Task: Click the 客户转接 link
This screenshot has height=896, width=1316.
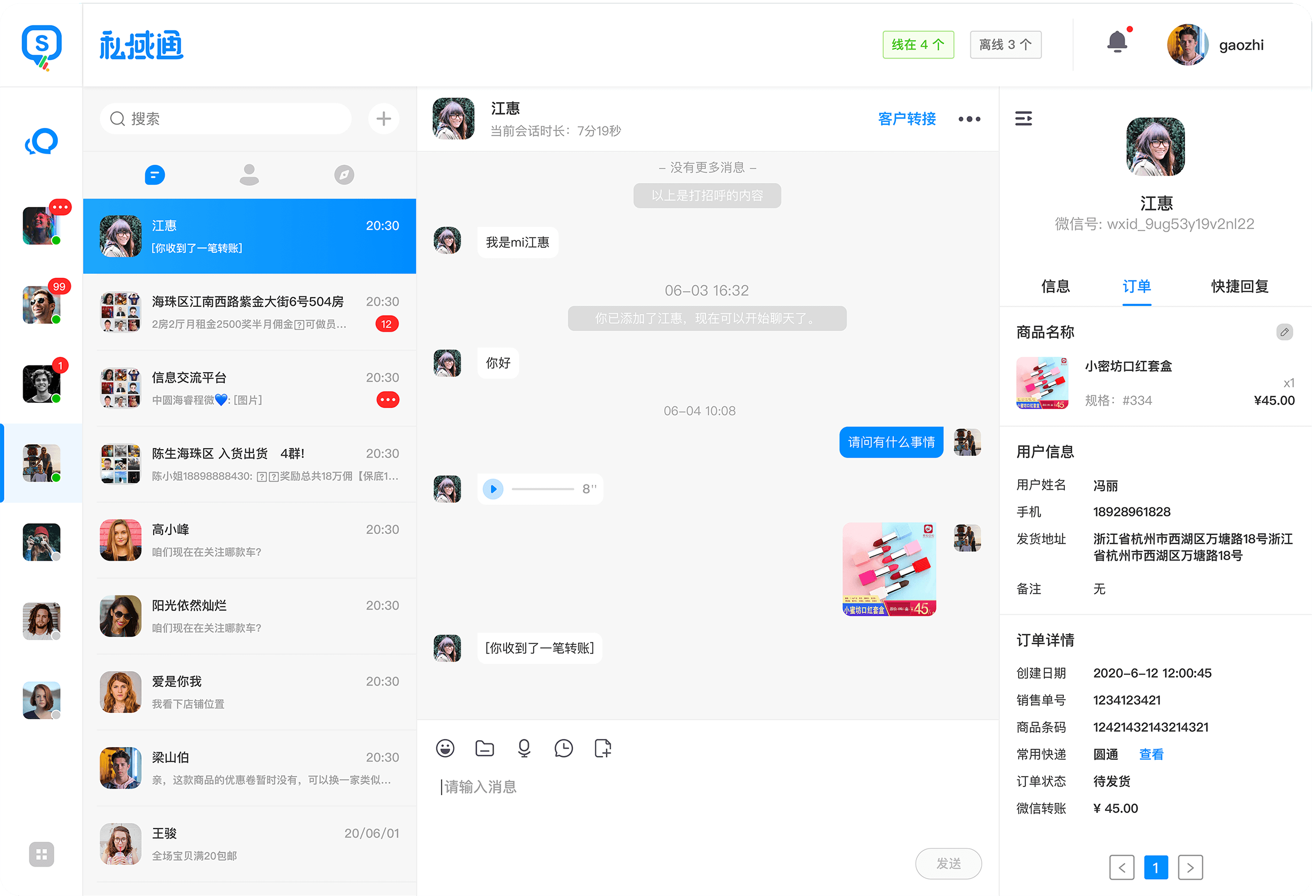Action: click(906, 119)
